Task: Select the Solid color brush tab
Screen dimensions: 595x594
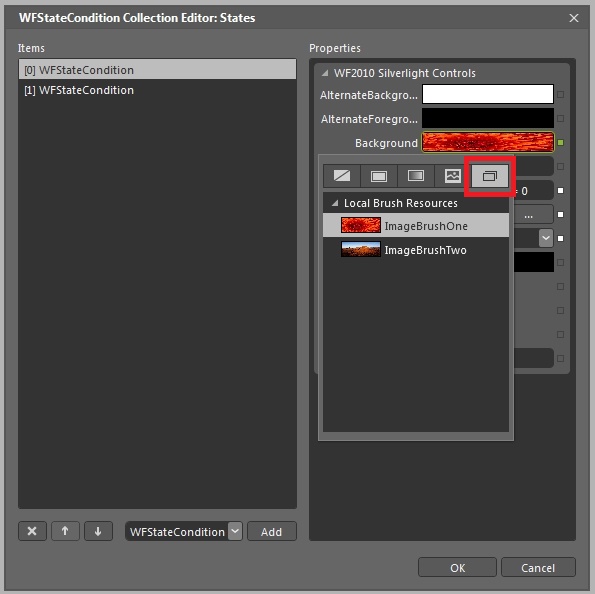Action: point(379,176)
